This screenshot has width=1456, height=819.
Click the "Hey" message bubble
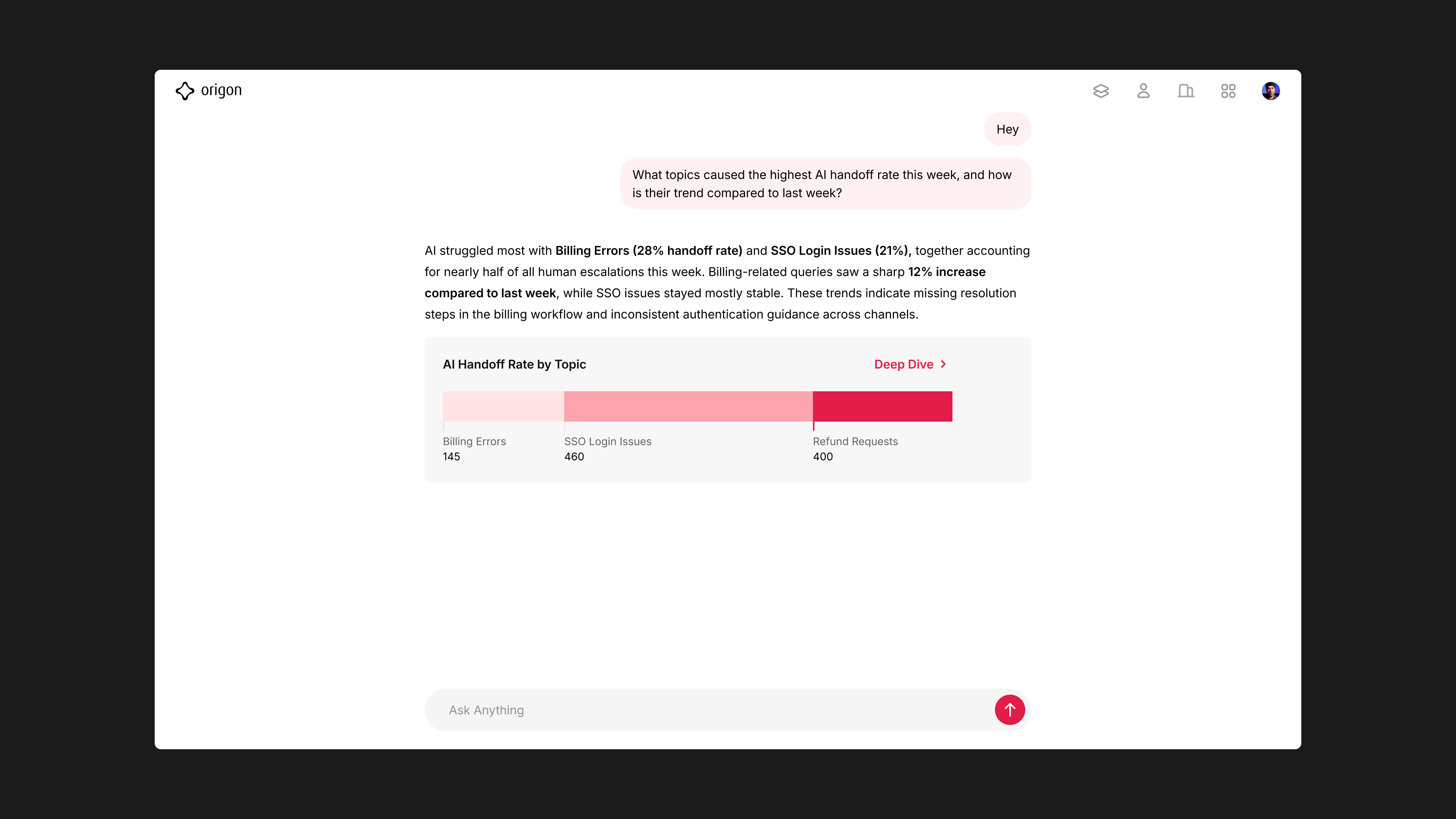click(x=1007, y=129)
